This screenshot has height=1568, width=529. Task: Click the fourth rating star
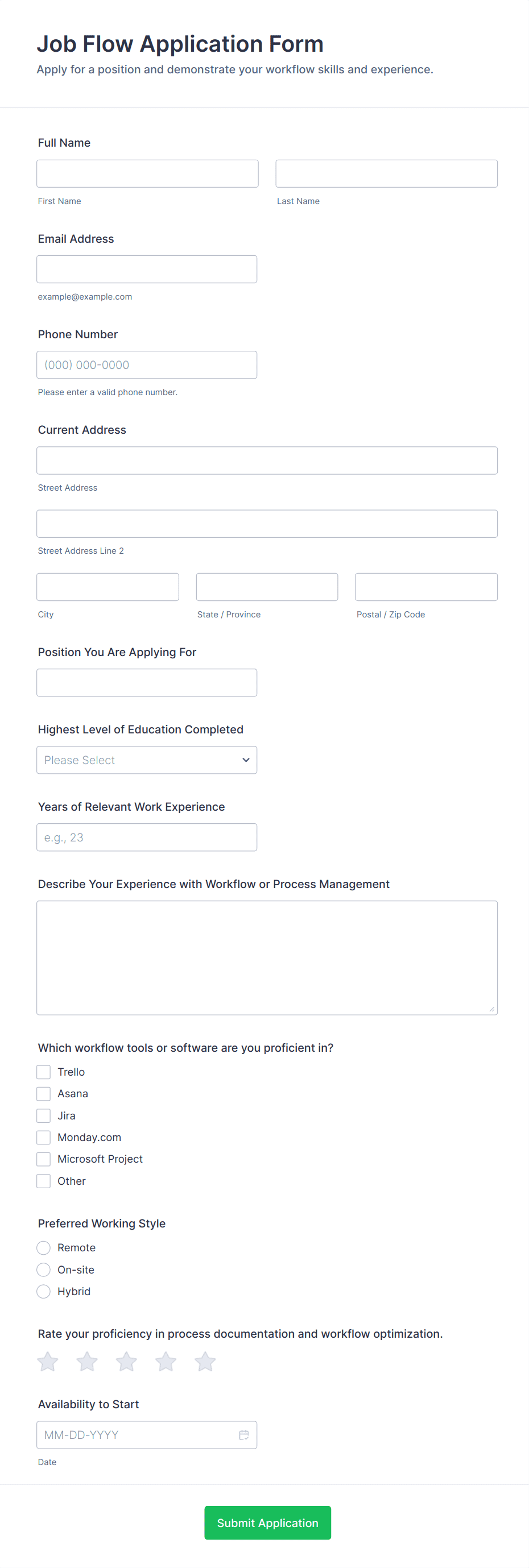tap(166, 1362)
